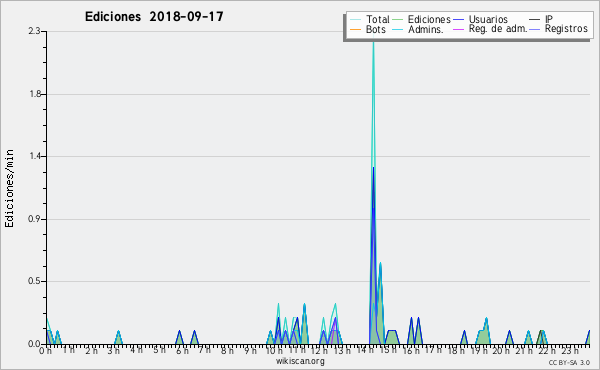Click the chart title 'Ediciones 2018-09-17'
The image size is (600, 370).
click(154, 17)
